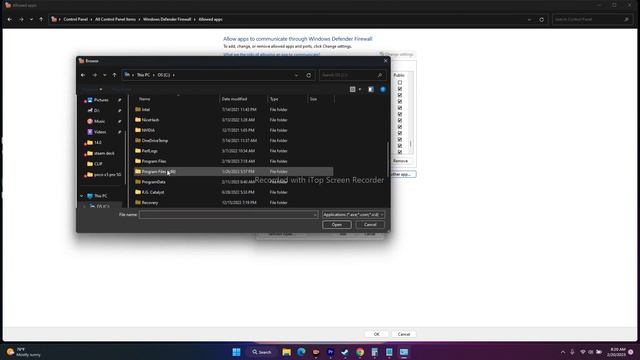This screenshot has height=360, width=640.
Task: Click Control Panel breadcrumb in address bar
Action: click(x=76, y=19)
